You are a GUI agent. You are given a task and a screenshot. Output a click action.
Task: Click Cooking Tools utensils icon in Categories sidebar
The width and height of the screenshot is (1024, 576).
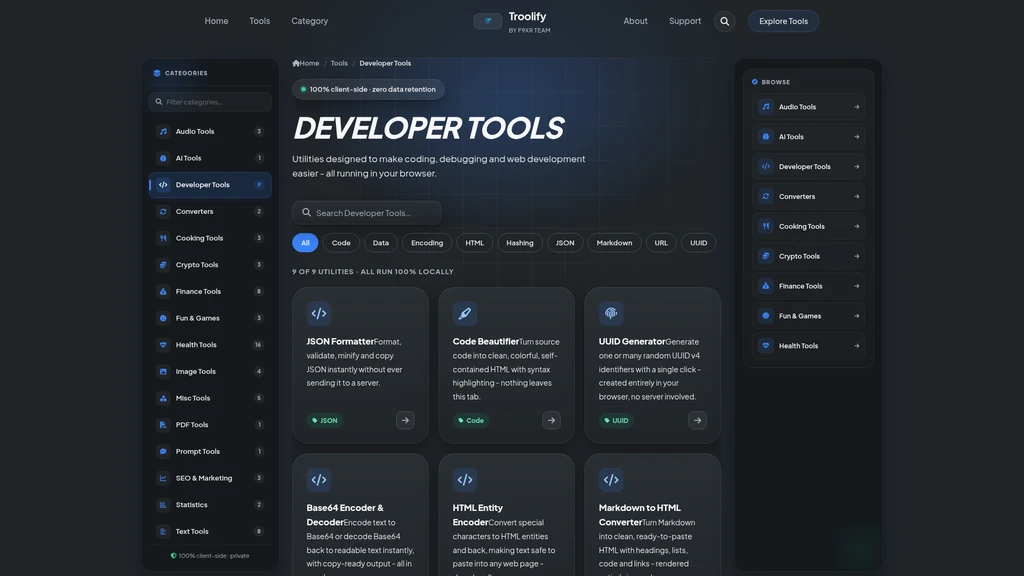click(163, 238)
